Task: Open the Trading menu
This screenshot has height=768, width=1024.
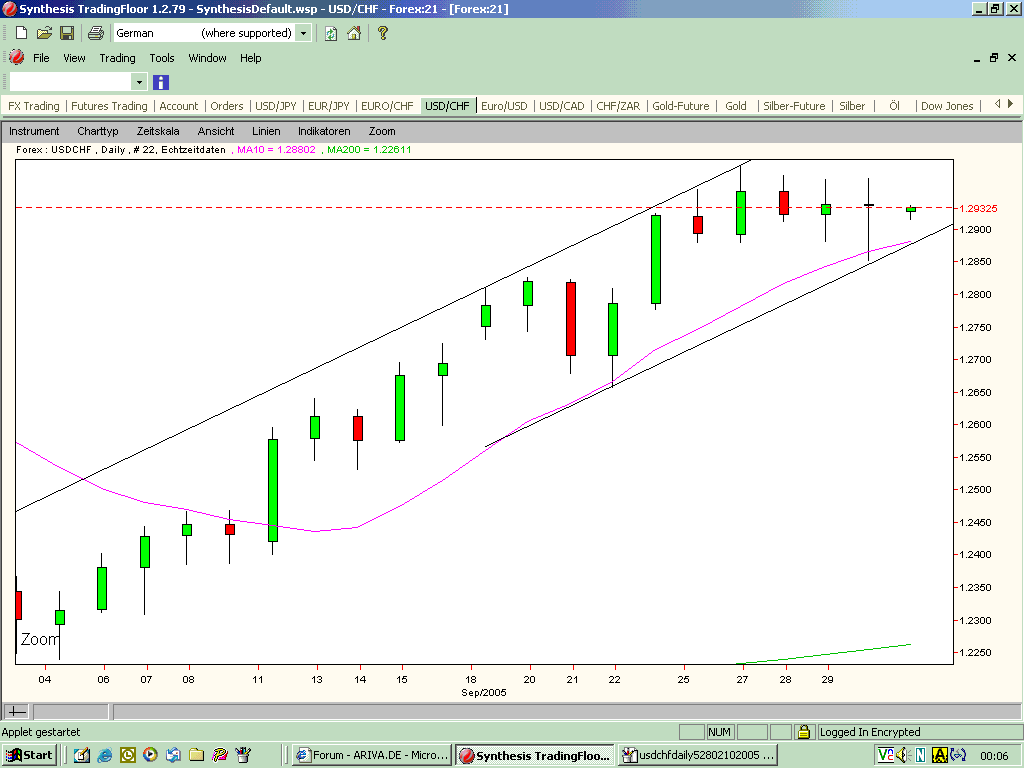Action: (x=118, y=57)
